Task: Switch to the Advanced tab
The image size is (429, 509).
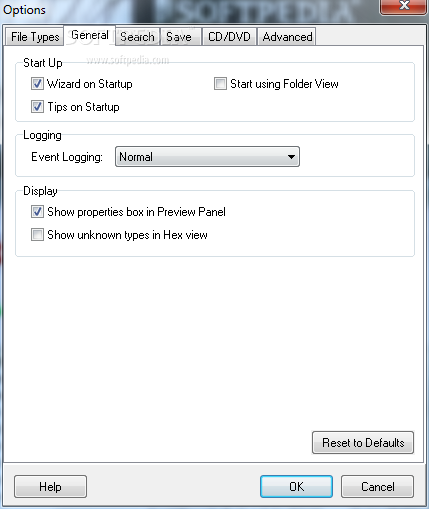Action: 287,36
